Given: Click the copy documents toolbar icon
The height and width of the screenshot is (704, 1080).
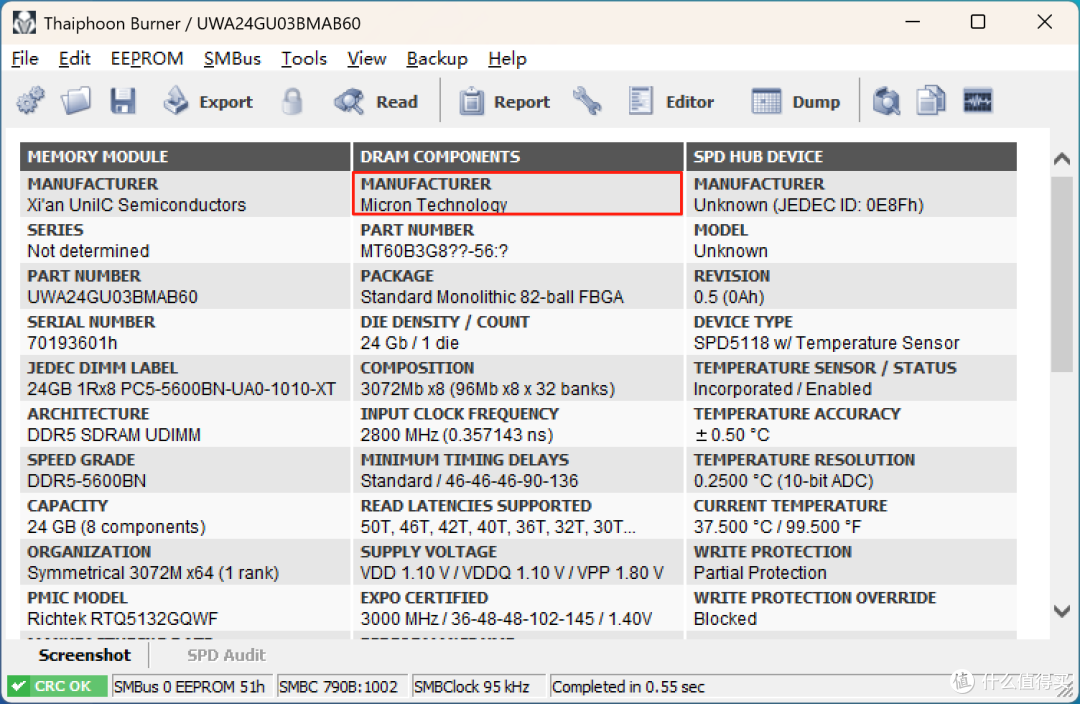Looking at the screenshot, I should click(x=931, y=101).
